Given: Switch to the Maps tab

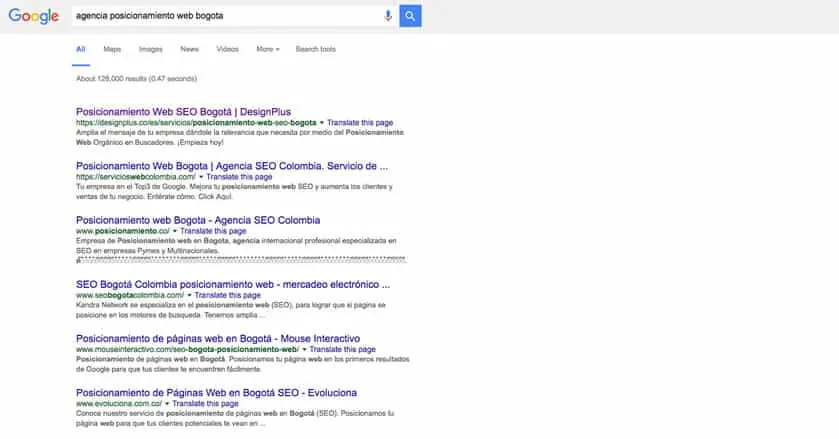Looking at the screenshot, I should click(112, 49).
